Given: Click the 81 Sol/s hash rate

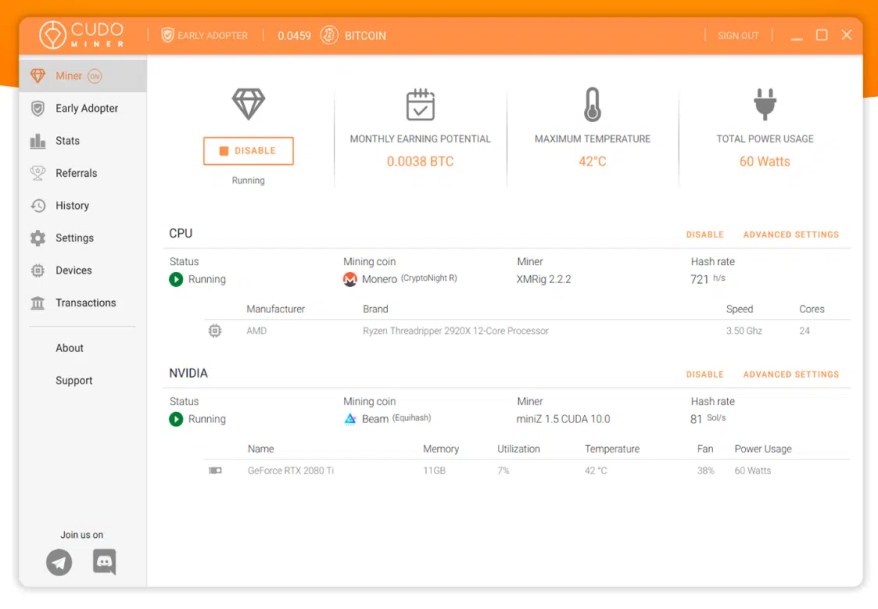Looking at the screenshot, I should tap(708, 419).
